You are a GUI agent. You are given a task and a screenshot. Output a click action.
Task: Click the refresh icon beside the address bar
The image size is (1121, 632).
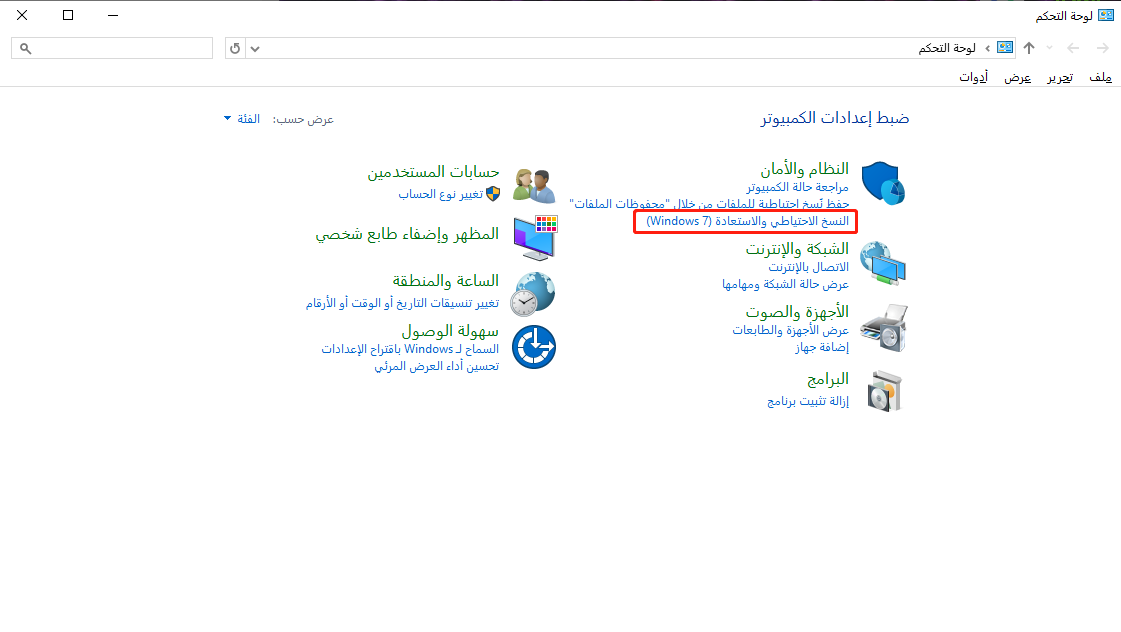pyautogui.click(x=234, y=47)
